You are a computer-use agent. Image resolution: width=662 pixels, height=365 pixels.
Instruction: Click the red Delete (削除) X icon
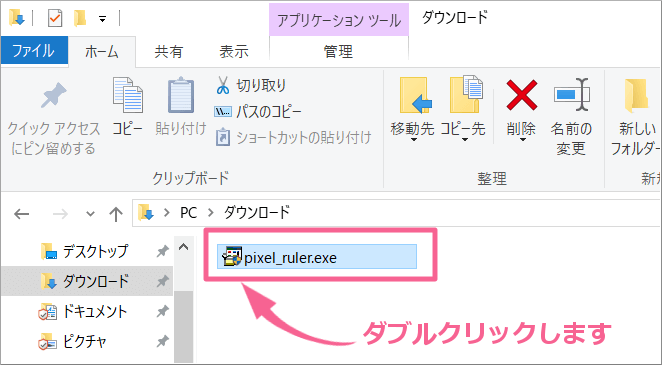[522, 96]
